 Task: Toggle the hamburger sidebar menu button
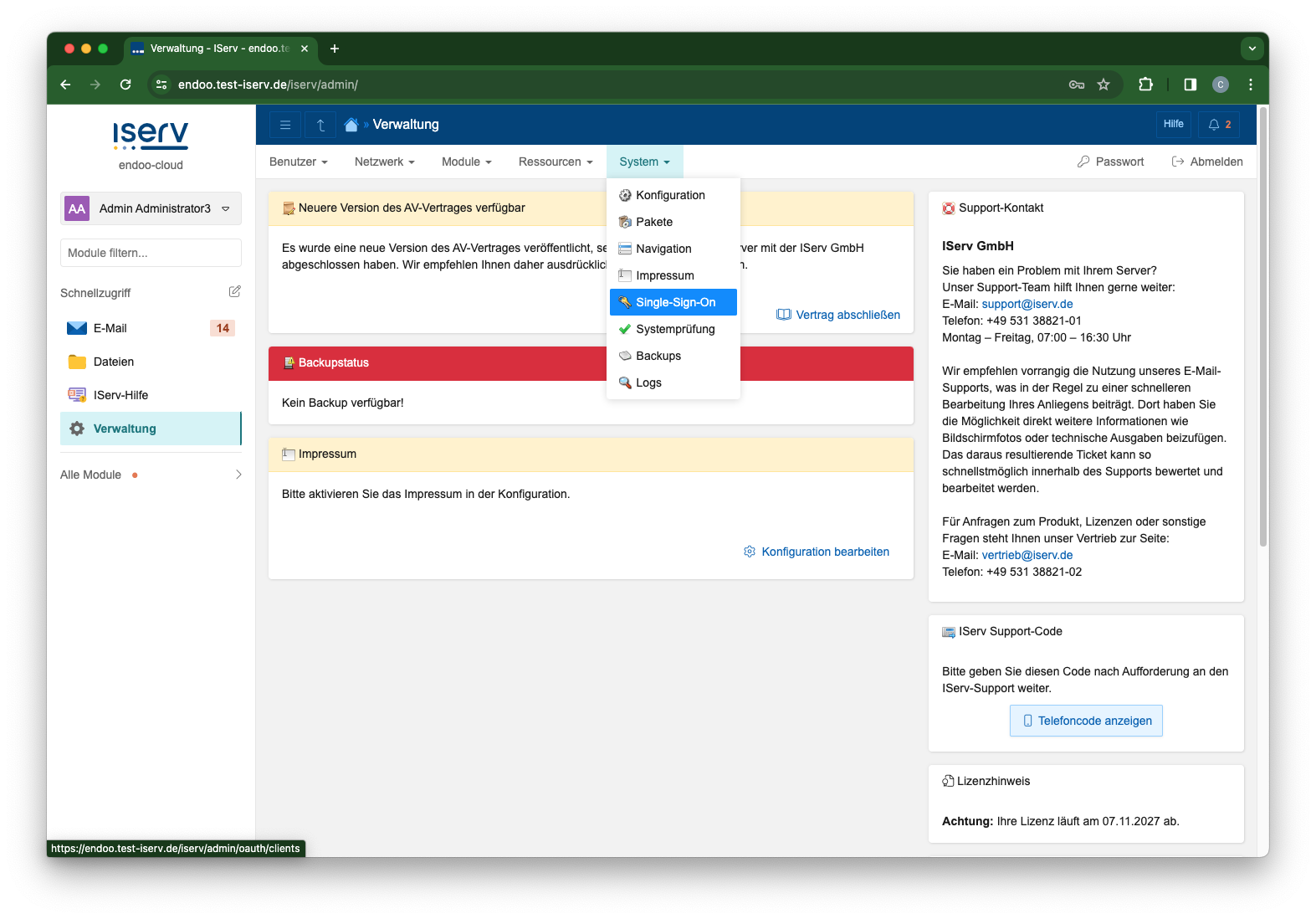[285, 125]
